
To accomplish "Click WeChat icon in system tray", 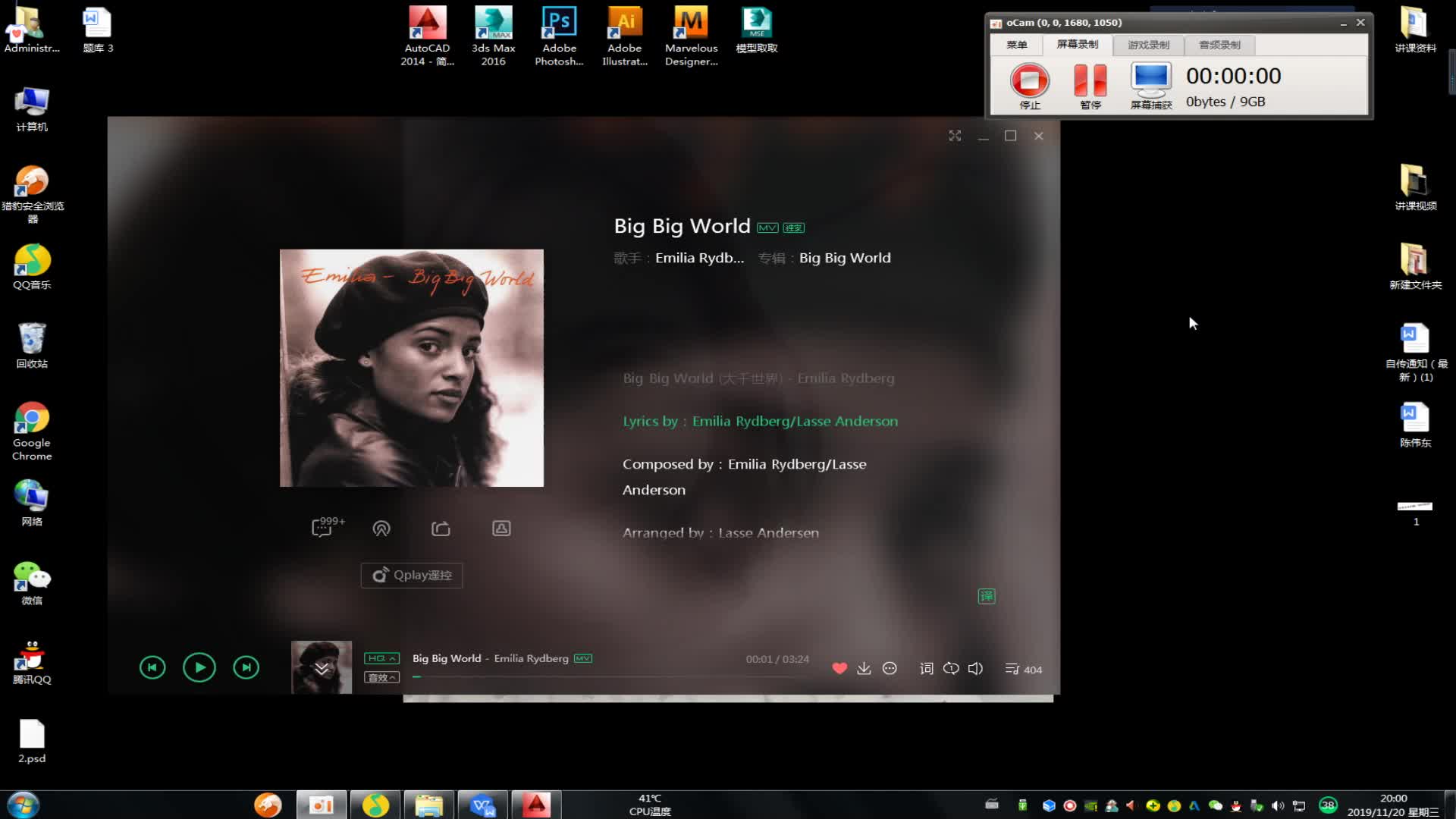I will 1216,805.
